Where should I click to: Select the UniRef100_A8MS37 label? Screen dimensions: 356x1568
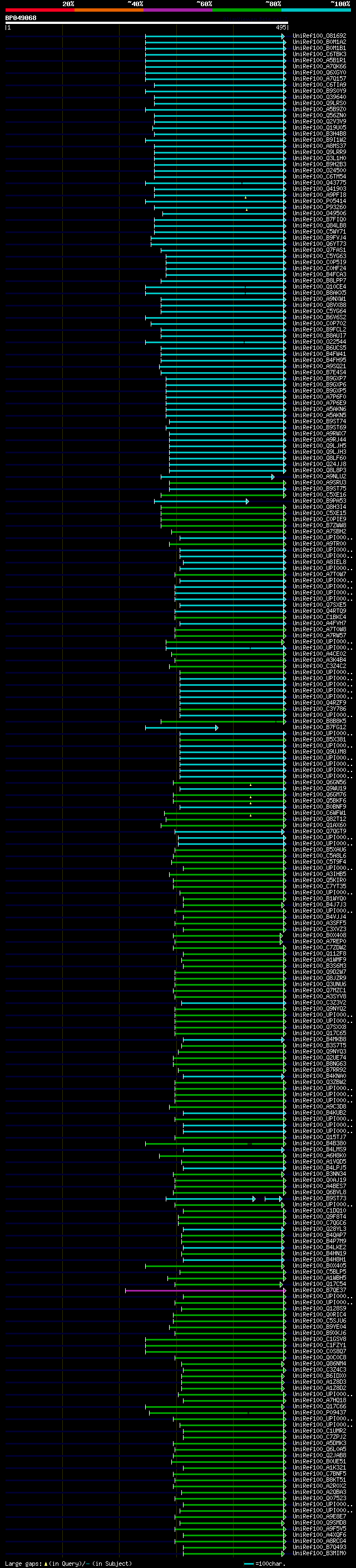coord(319,146)
